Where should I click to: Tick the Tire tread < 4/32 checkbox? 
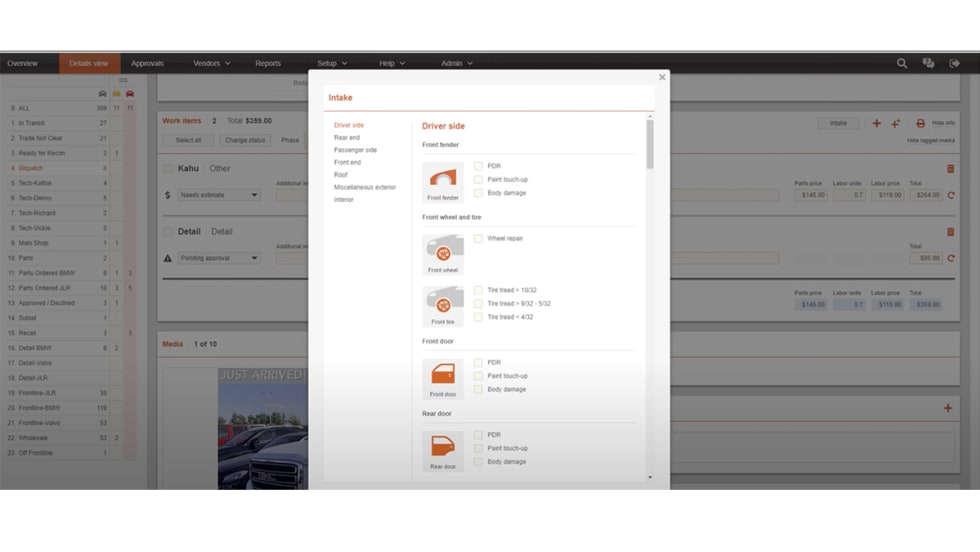pyautogui.click(x=478, y=317)
